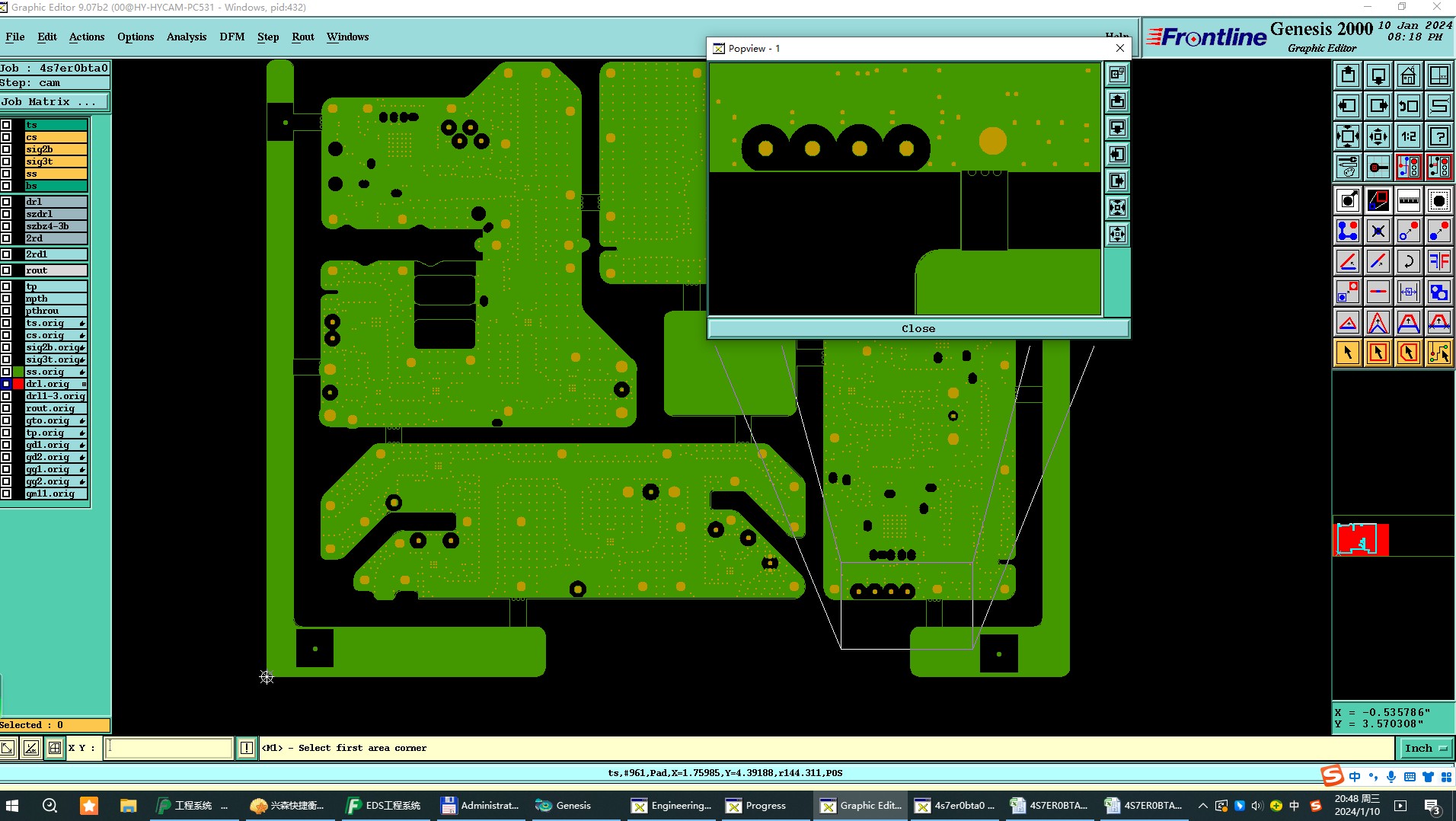Click the Close button in Popview
The height and width of the screenshot is (821, 1456).
918,328
